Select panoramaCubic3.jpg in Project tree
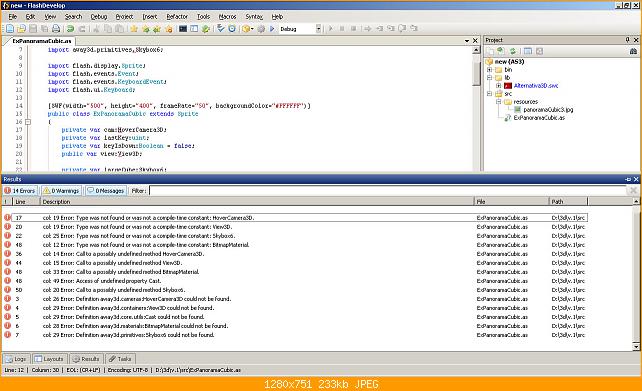Screen dimensions: 642x391 (x=548, y=110)
